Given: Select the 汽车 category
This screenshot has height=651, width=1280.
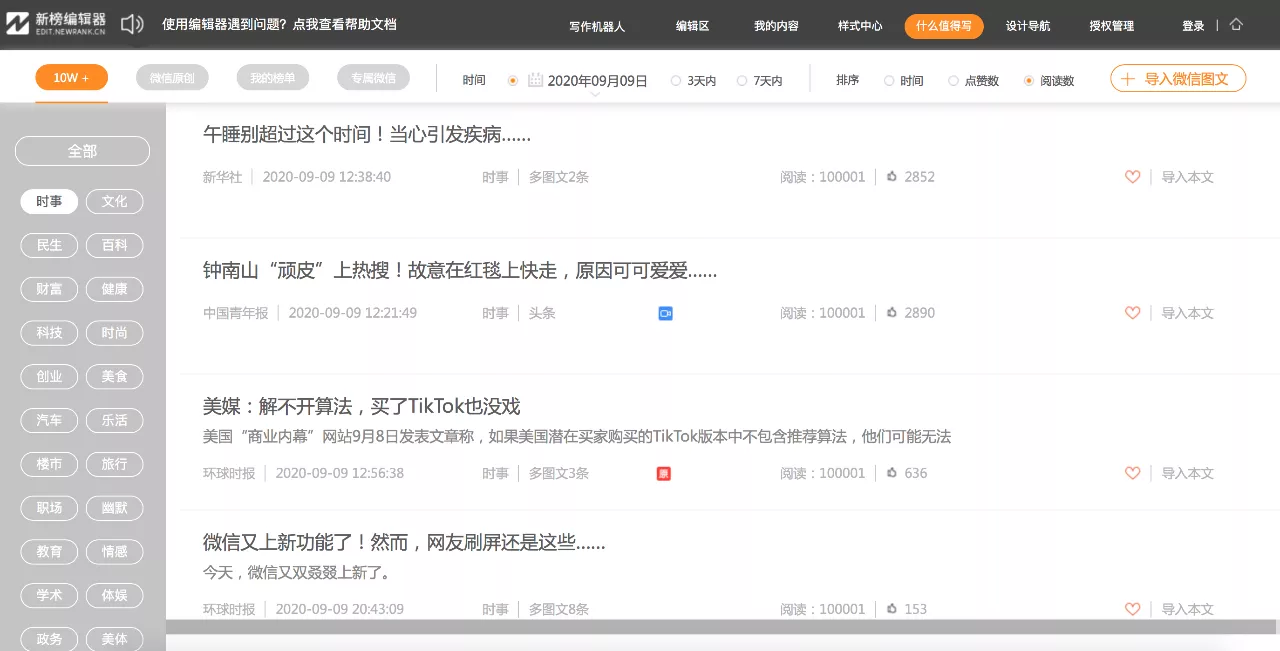Looking at the screenshot, I should [49, 420].
